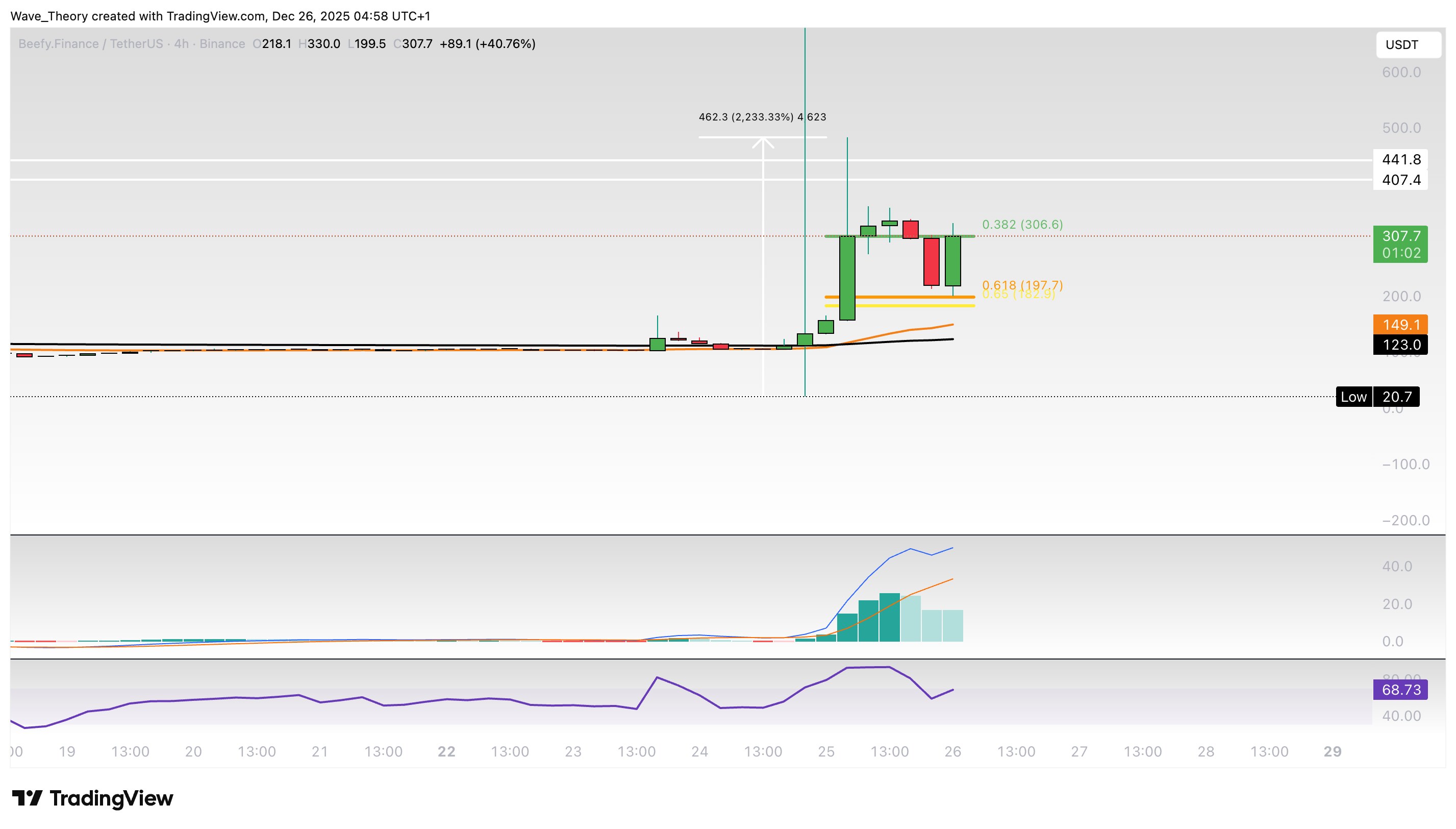Change the timeframe by clicking 4h
The image size is (1456, 829).
point(182,43)
